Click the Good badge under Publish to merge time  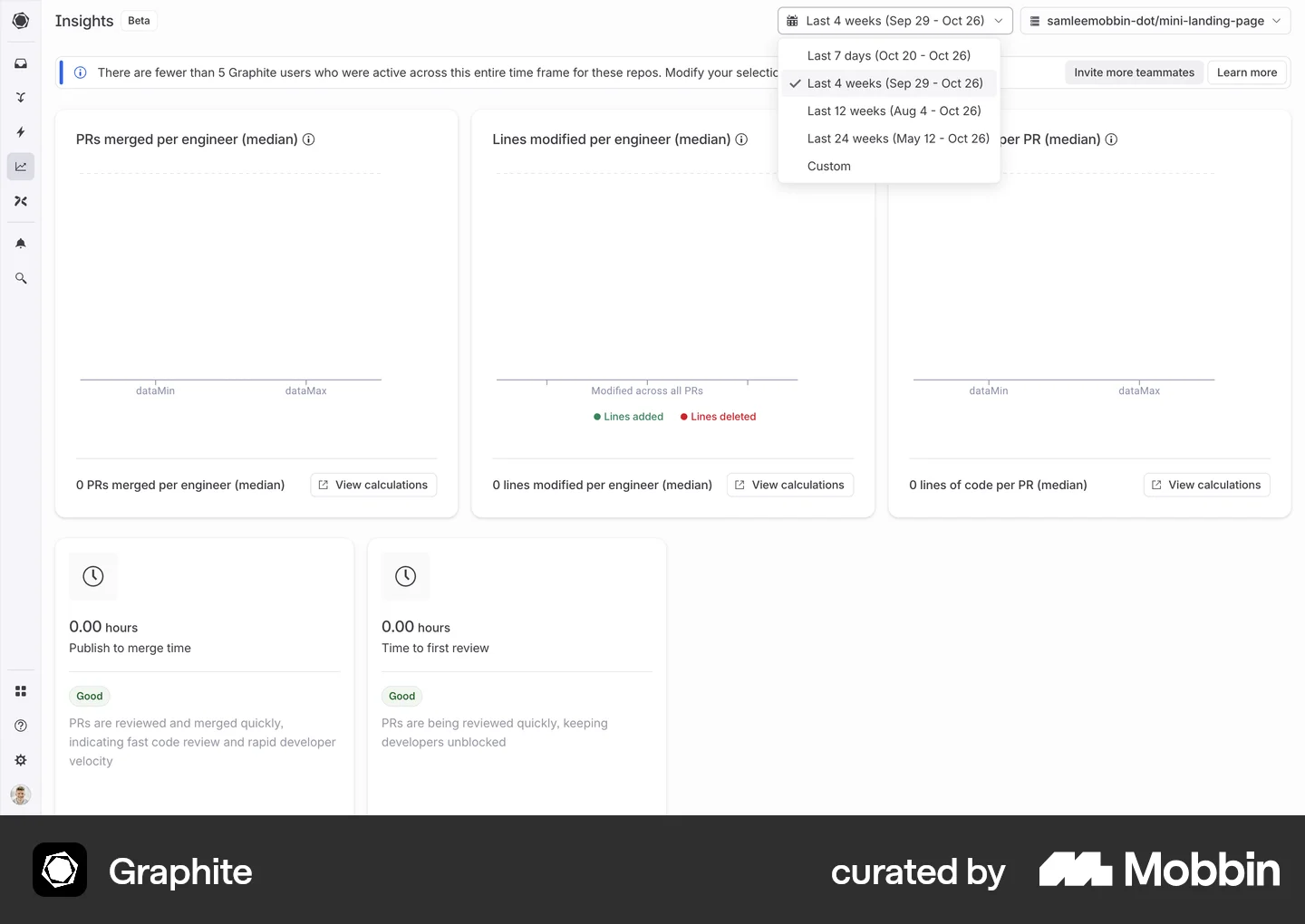90,696
